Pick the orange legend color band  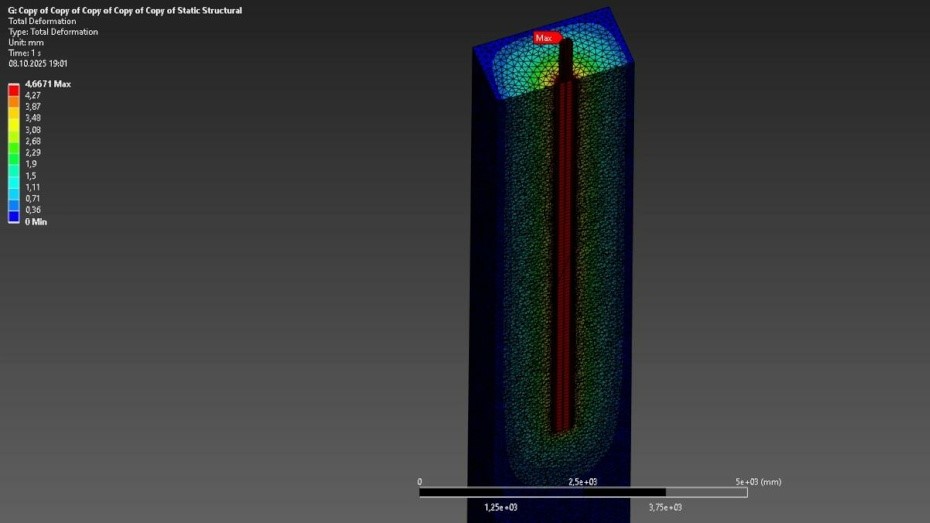pos(14,101)
